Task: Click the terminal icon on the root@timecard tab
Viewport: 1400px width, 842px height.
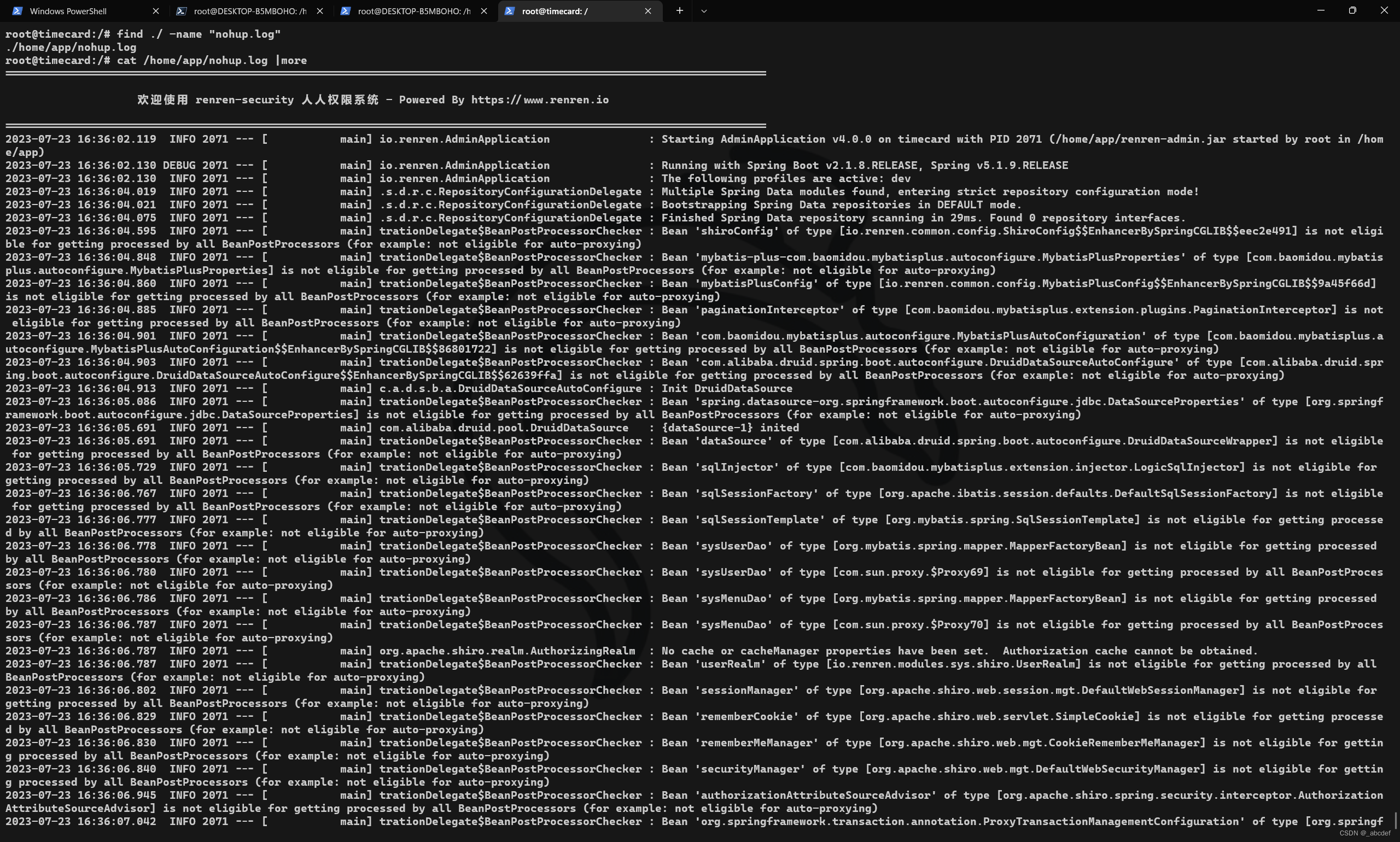Action: 509,11
